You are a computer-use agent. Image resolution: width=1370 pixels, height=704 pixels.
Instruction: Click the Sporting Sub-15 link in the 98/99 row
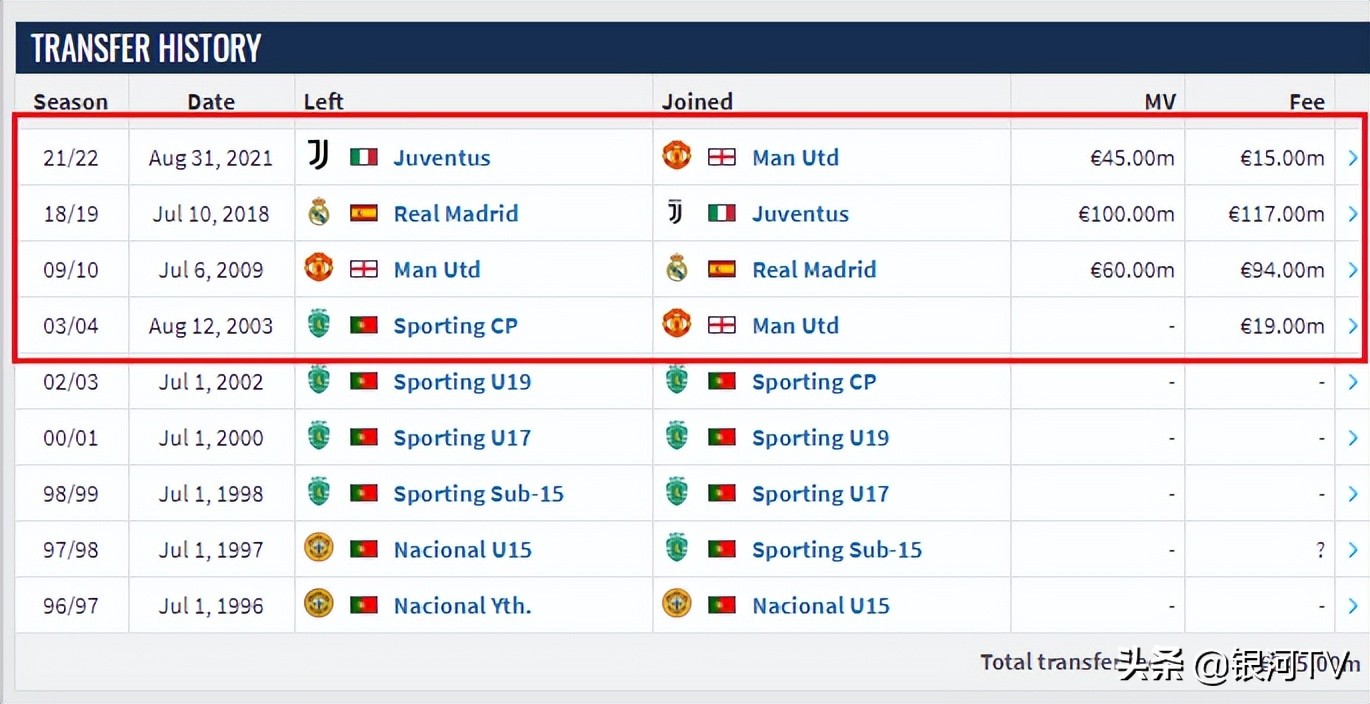point(478,493)
